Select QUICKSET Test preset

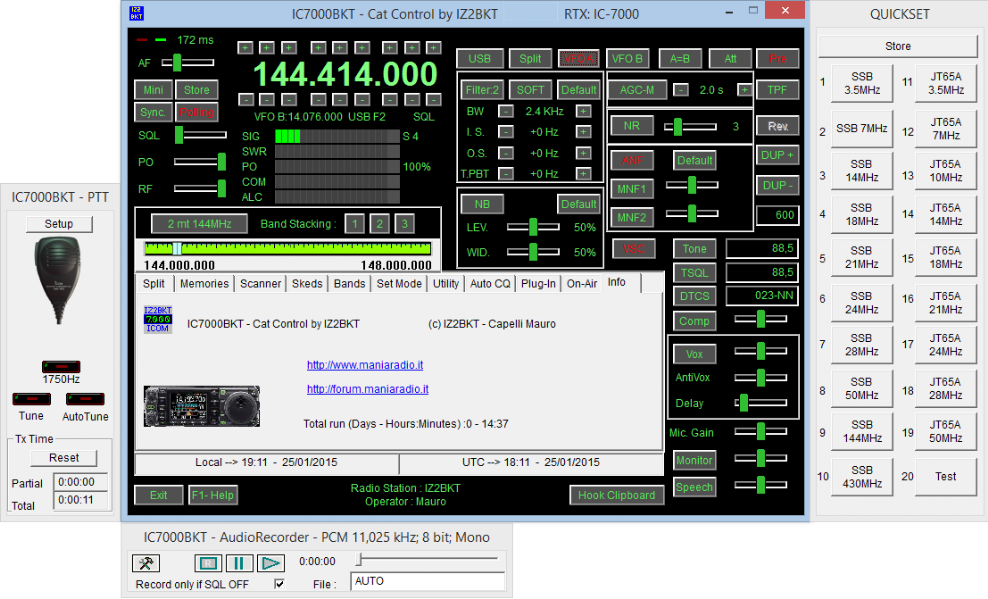[x=945, y=477]
